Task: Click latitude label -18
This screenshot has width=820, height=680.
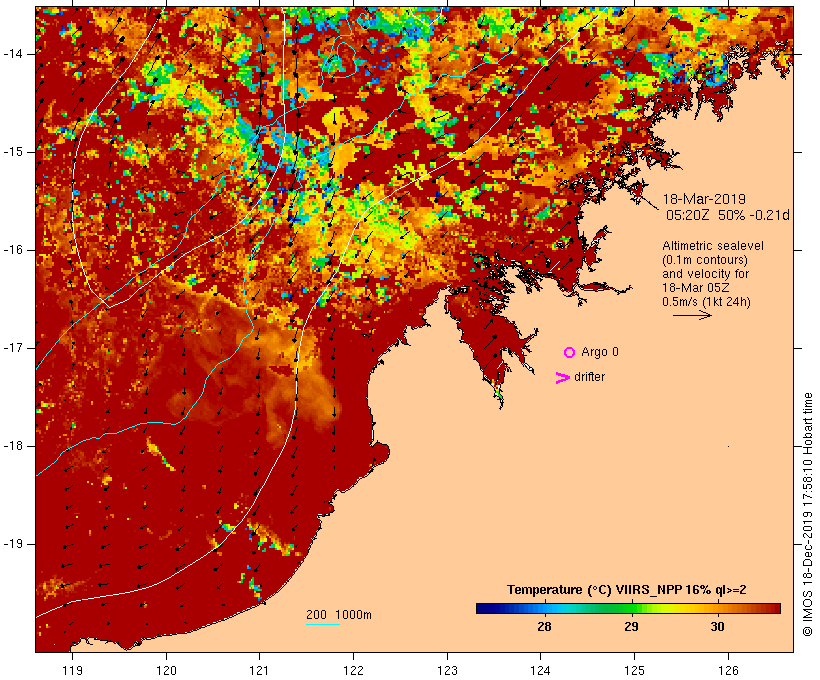Action: pos(13,446)
